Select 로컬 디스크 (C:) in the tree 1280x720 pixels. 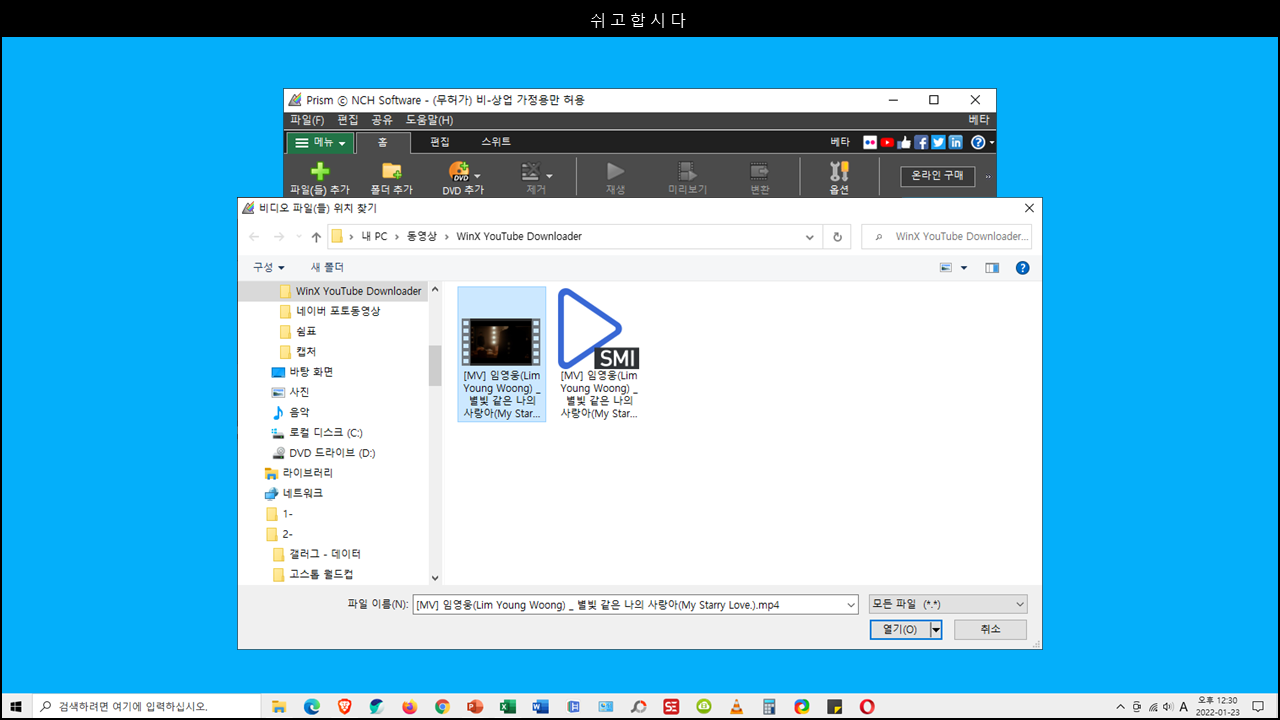[325, 433]
